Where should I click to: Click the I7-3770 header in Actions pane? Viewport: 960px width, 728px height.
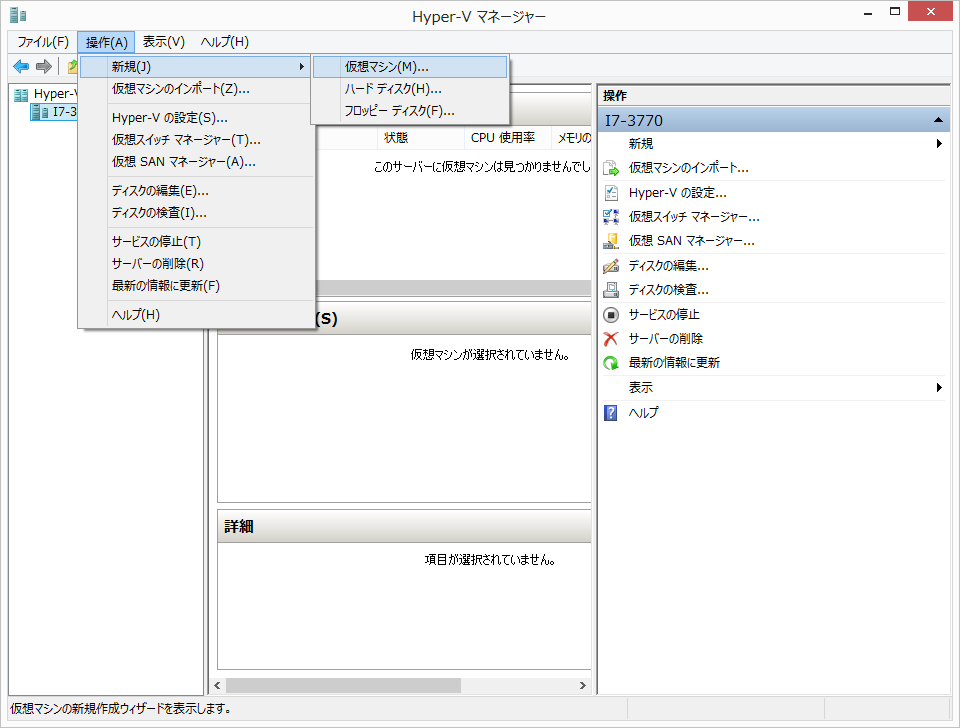774,120
